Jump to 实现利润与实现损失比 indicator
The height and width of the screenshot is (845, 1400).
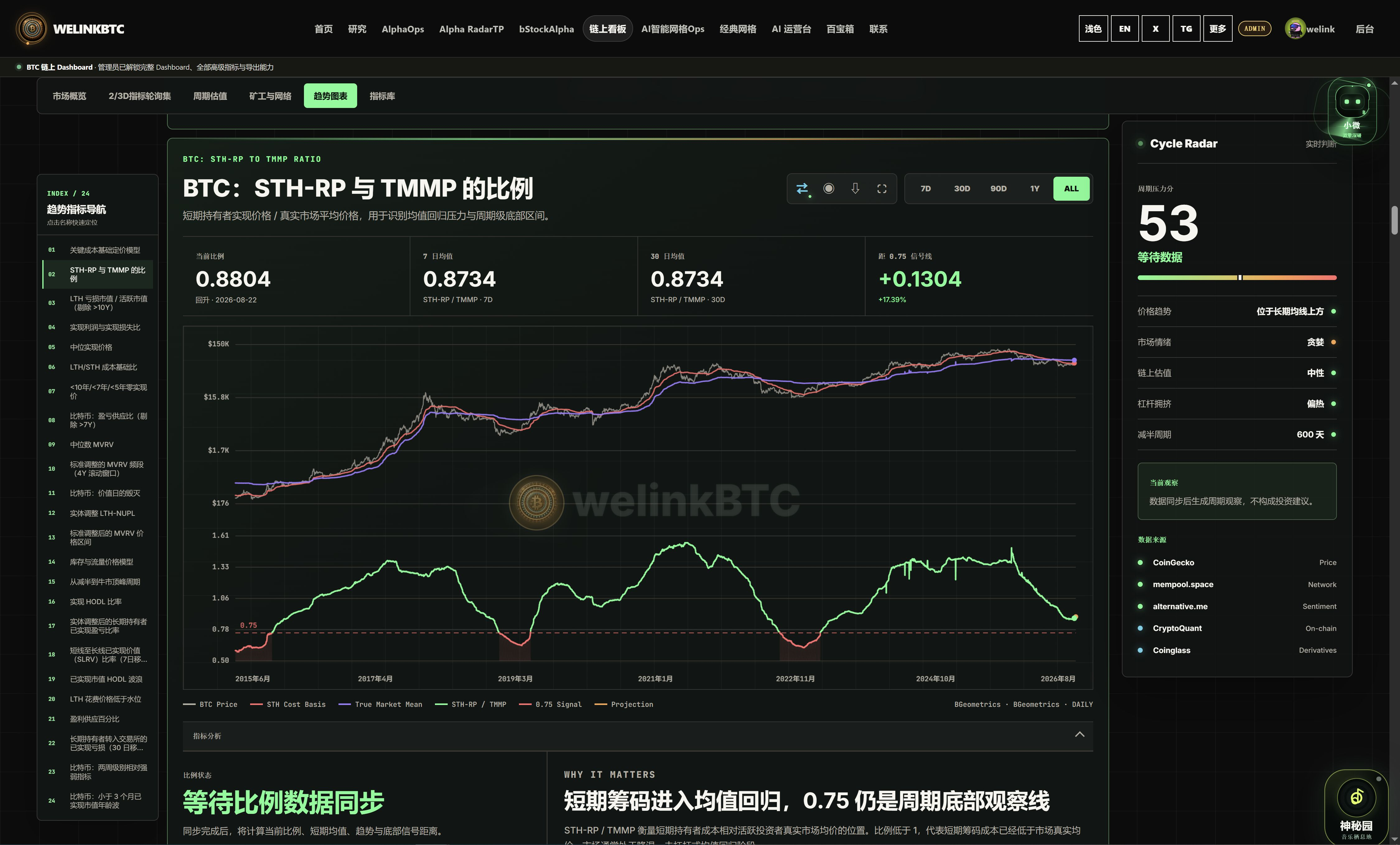point(98,327)
